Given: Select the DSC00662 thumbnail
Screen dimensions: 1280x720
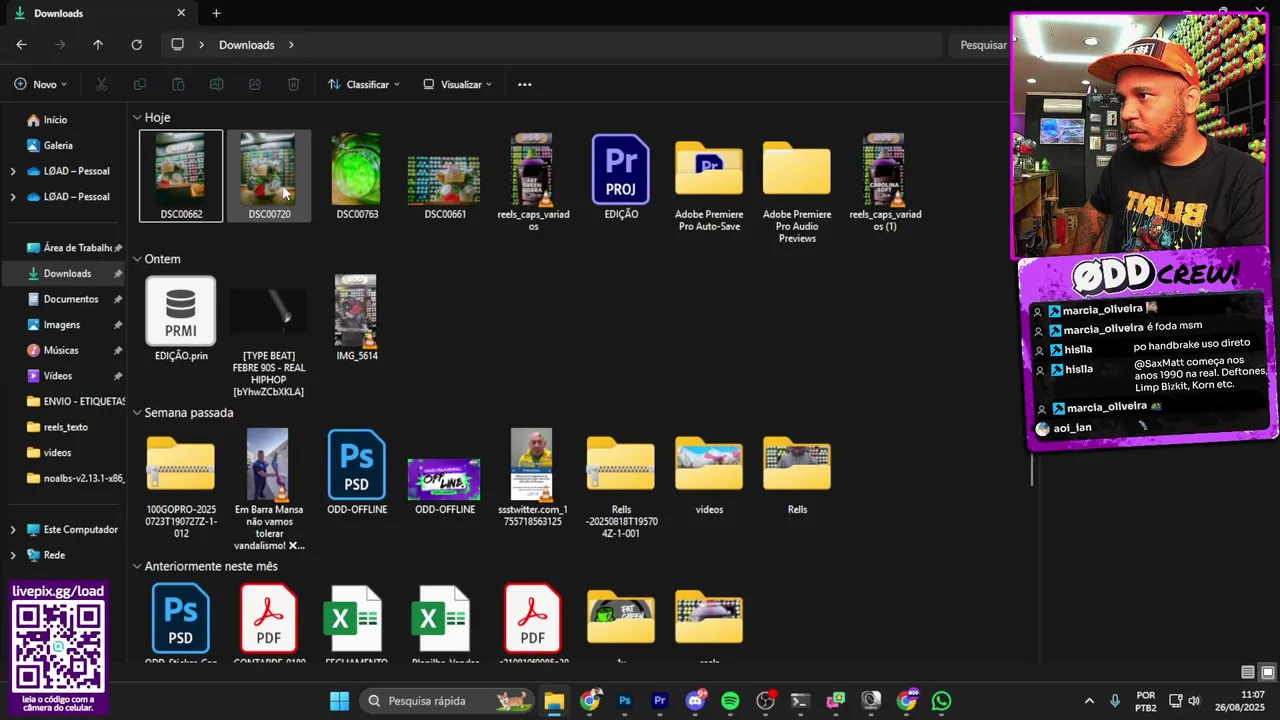Looking at the screenshot, I should [x=181, y=176].
